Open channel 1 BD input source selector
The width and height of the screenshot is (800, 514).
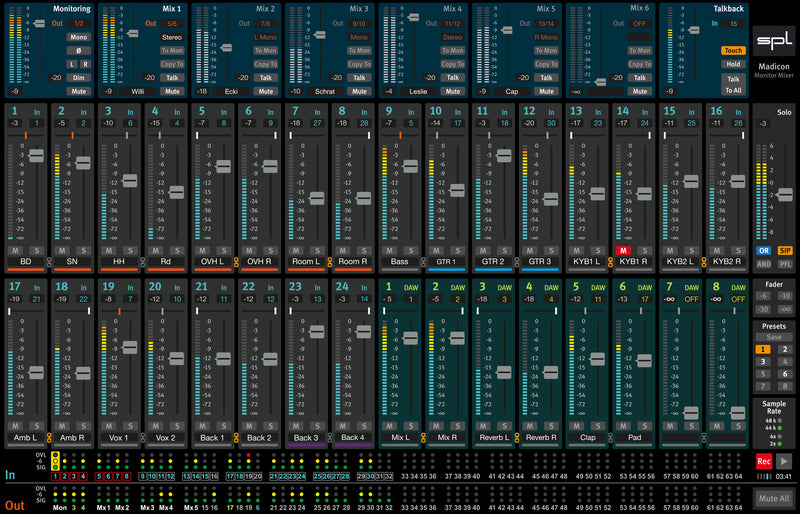[36, 123]
